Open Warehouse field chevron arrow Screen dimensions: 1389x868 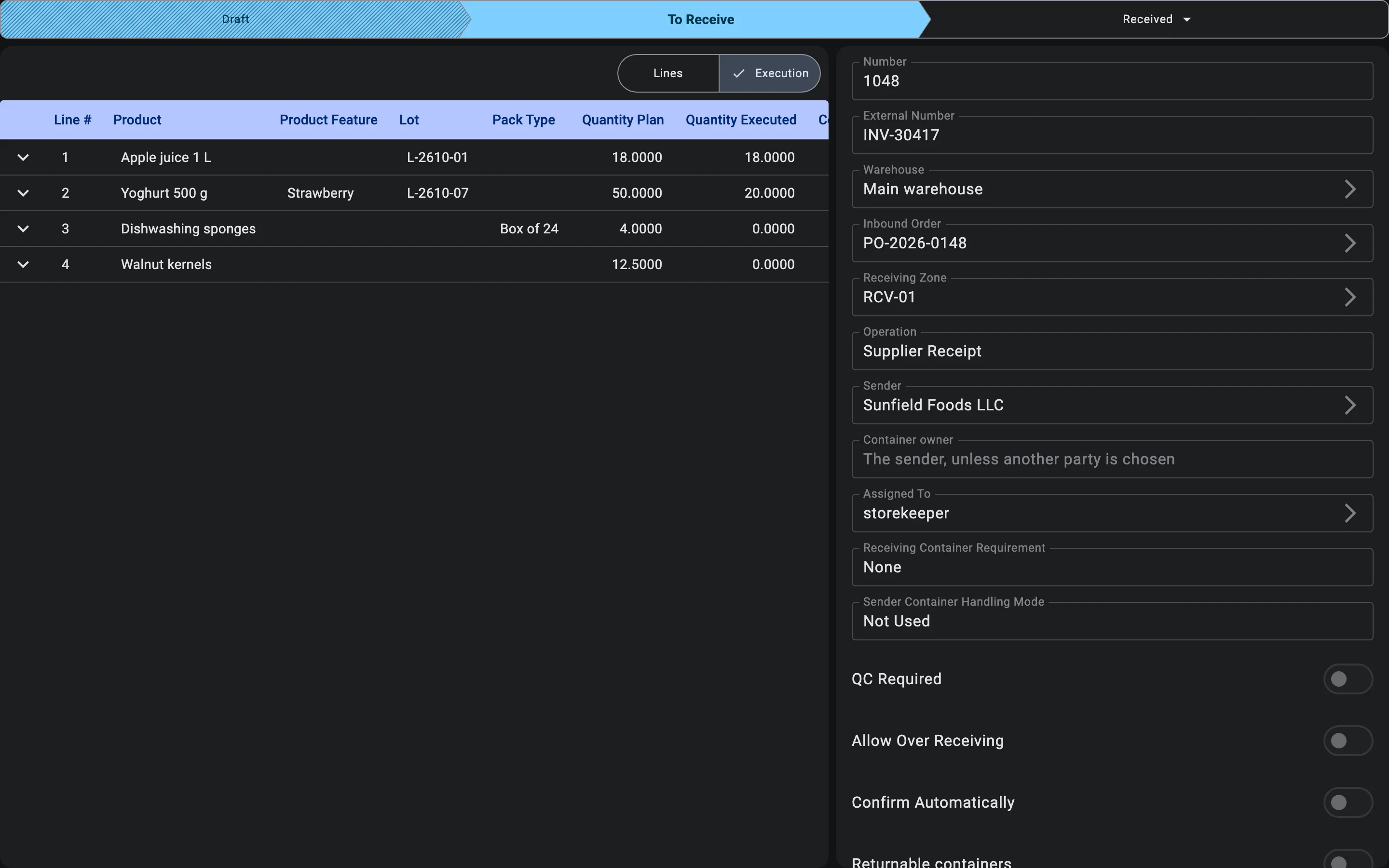[1350, 189]
